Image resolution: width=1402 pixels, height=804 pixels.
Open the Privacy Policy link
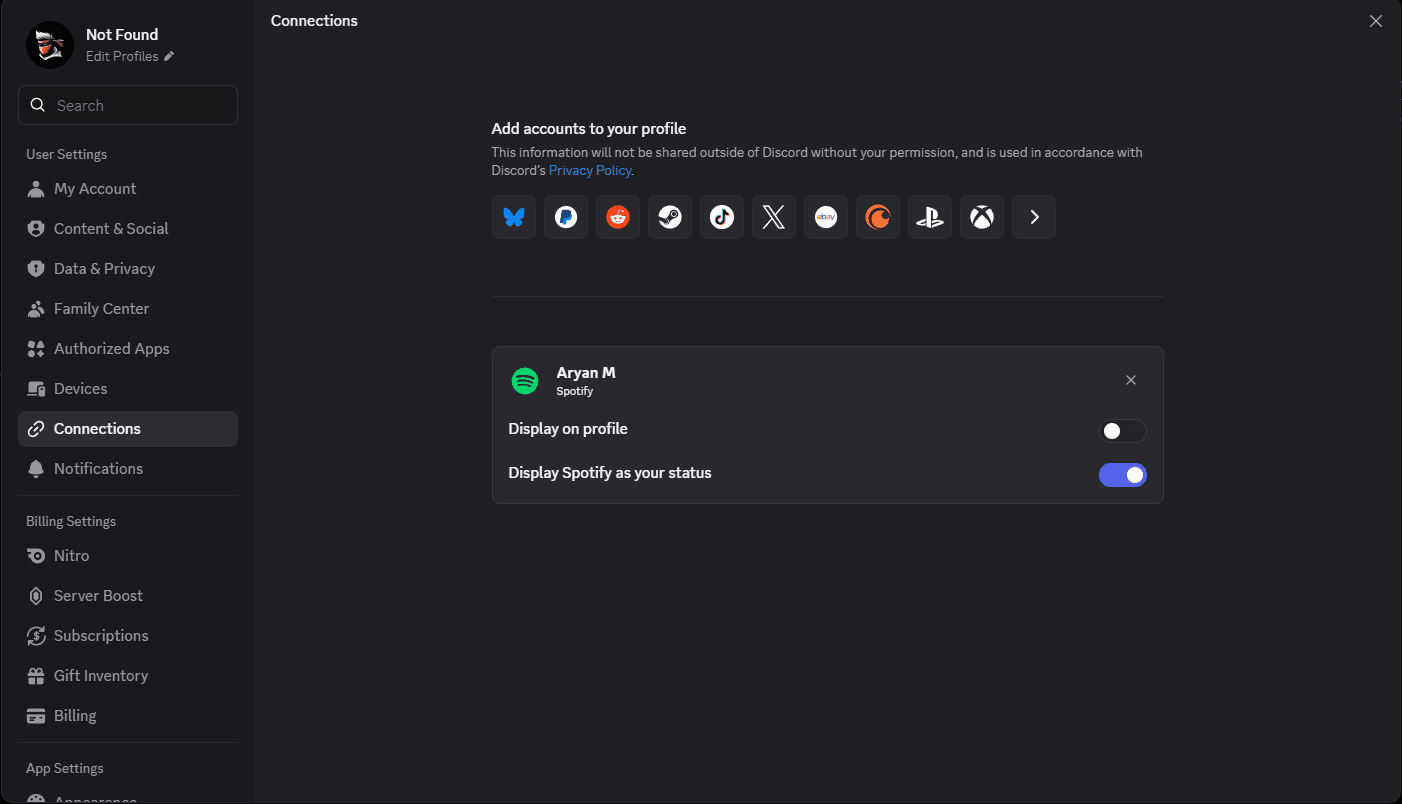pyautogui.click(x=590, y=170)
